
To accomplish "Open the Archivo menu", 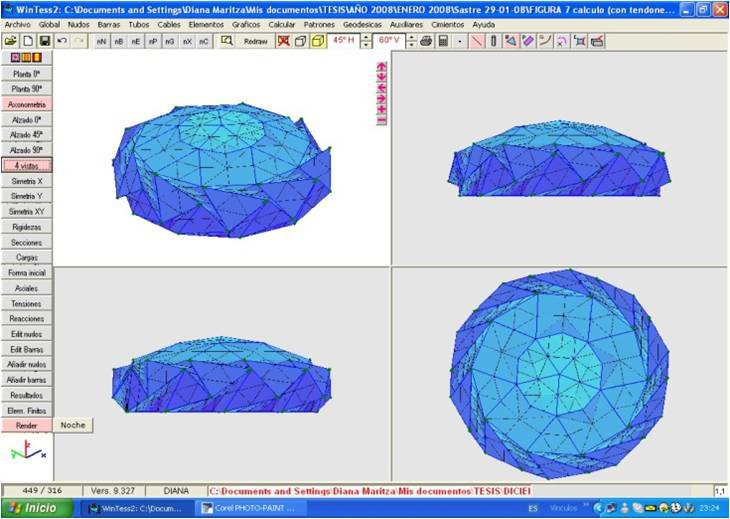I will [x=18, y=23].
